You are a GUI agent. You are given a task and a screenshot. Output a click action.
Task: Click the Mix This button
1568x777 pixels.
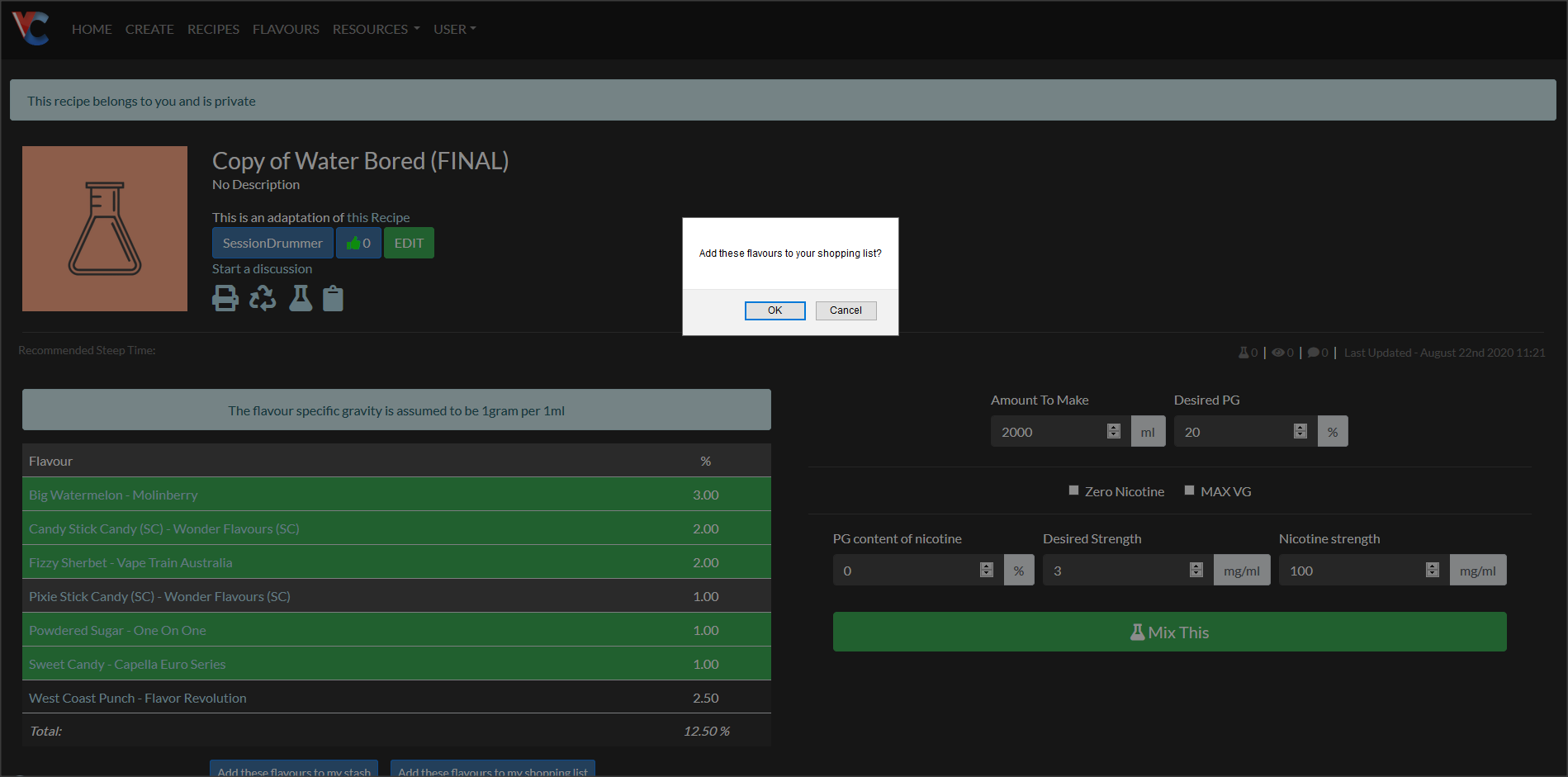pyautogui.click(x=1169, y=632)
